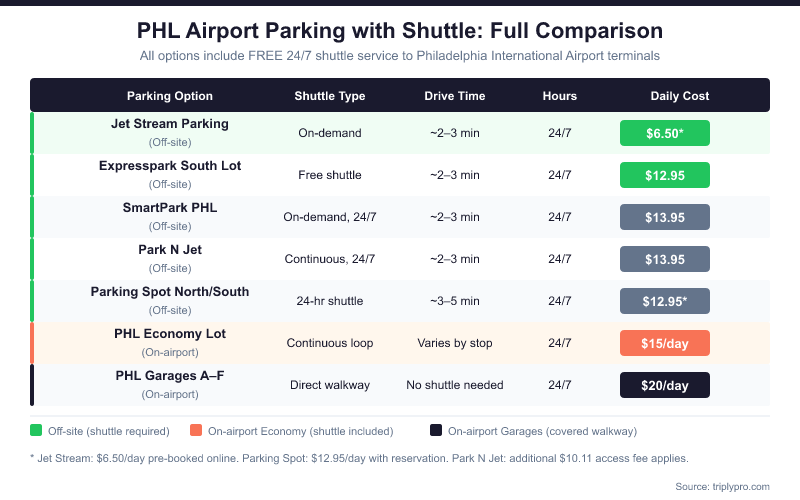This screenshot has height=500, width=800.
Task: Select the Parking Spot North/South $12.95* badge
Action: pyautogui.click(x=664, y=301)
